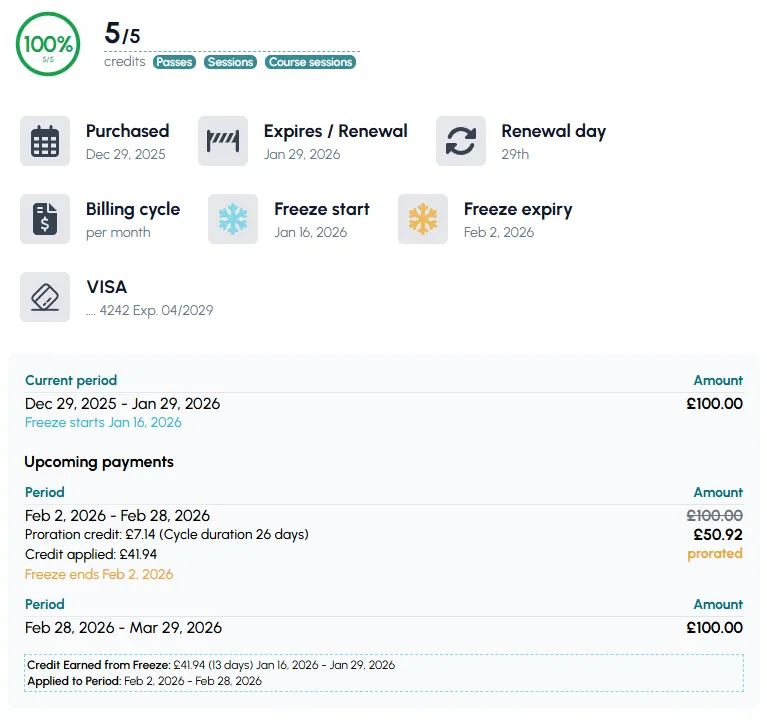The height and width of the screenshot is (720, 767).
Task: Click the Renewal day refresh icon
Action: coord(461,141)
